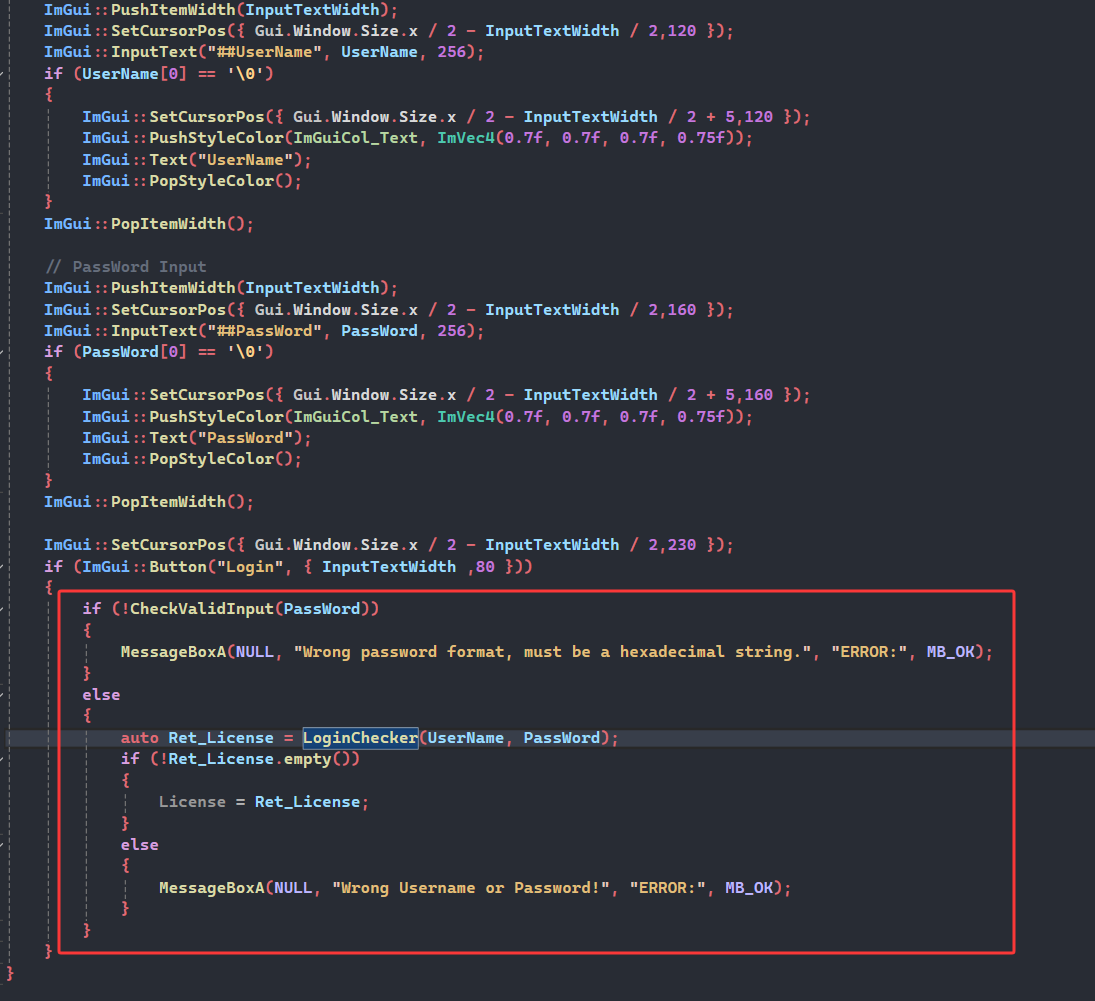Collapse the if (PassWord[0] == '\0') block
This screenshot has width=1095, height=1001.
click(3, 352)
